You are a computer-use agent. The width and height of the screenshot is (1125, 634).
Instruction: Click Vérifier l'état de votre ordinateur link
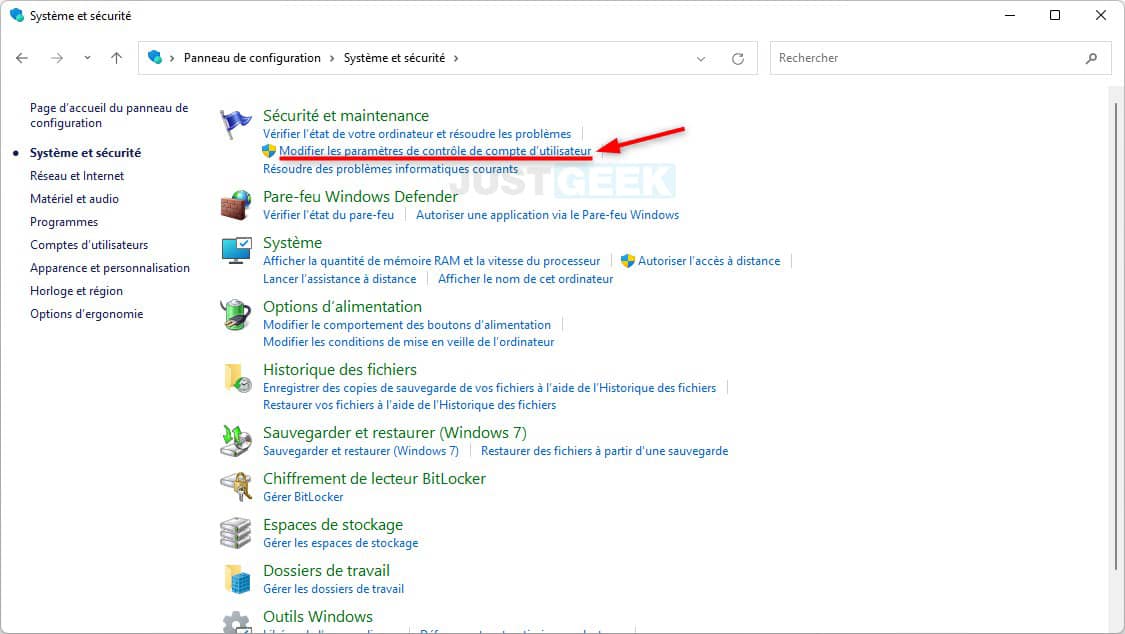point(417,133)
